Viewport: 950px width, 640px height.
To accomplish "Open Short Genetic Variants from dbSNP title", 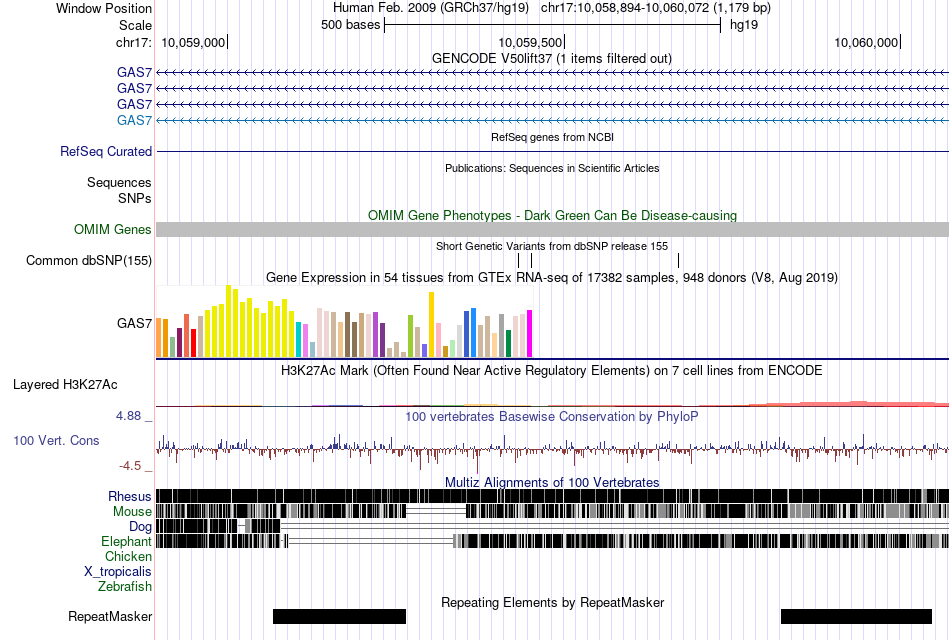I will coord(552,247).
